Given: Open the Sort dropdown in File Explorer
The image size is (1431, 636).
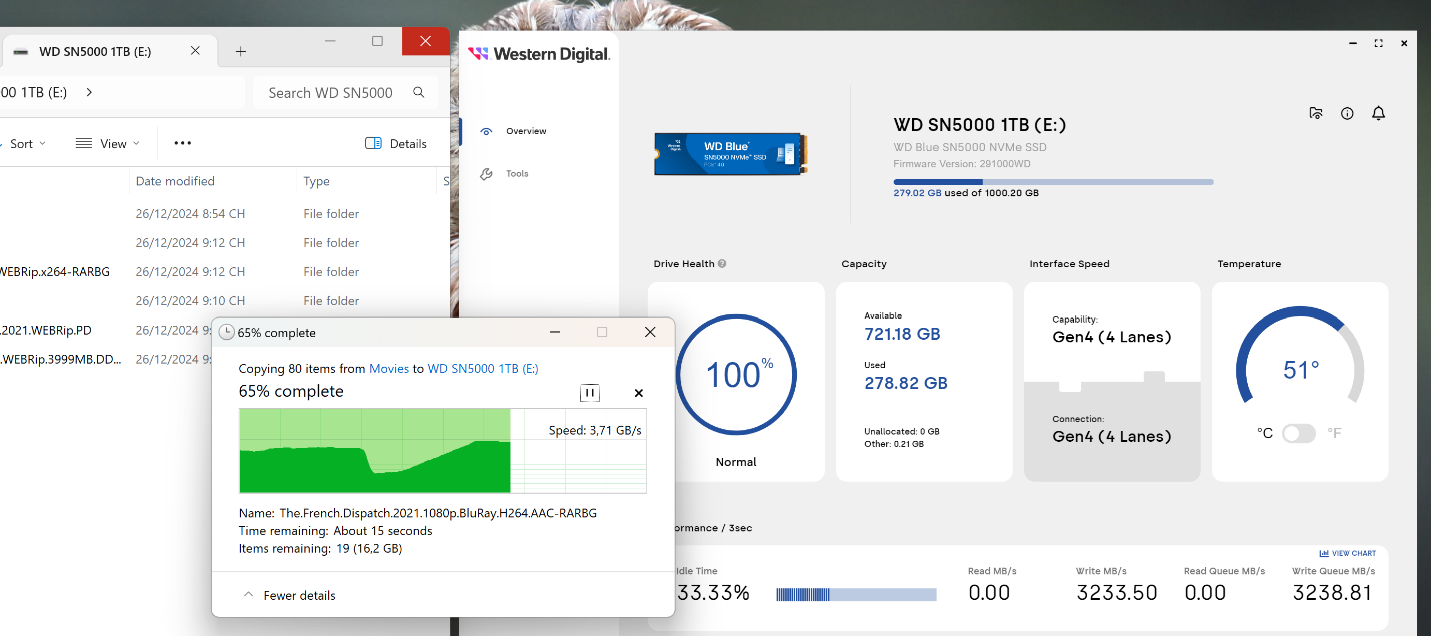Looking at the screenshot, I should coord(26,144).
